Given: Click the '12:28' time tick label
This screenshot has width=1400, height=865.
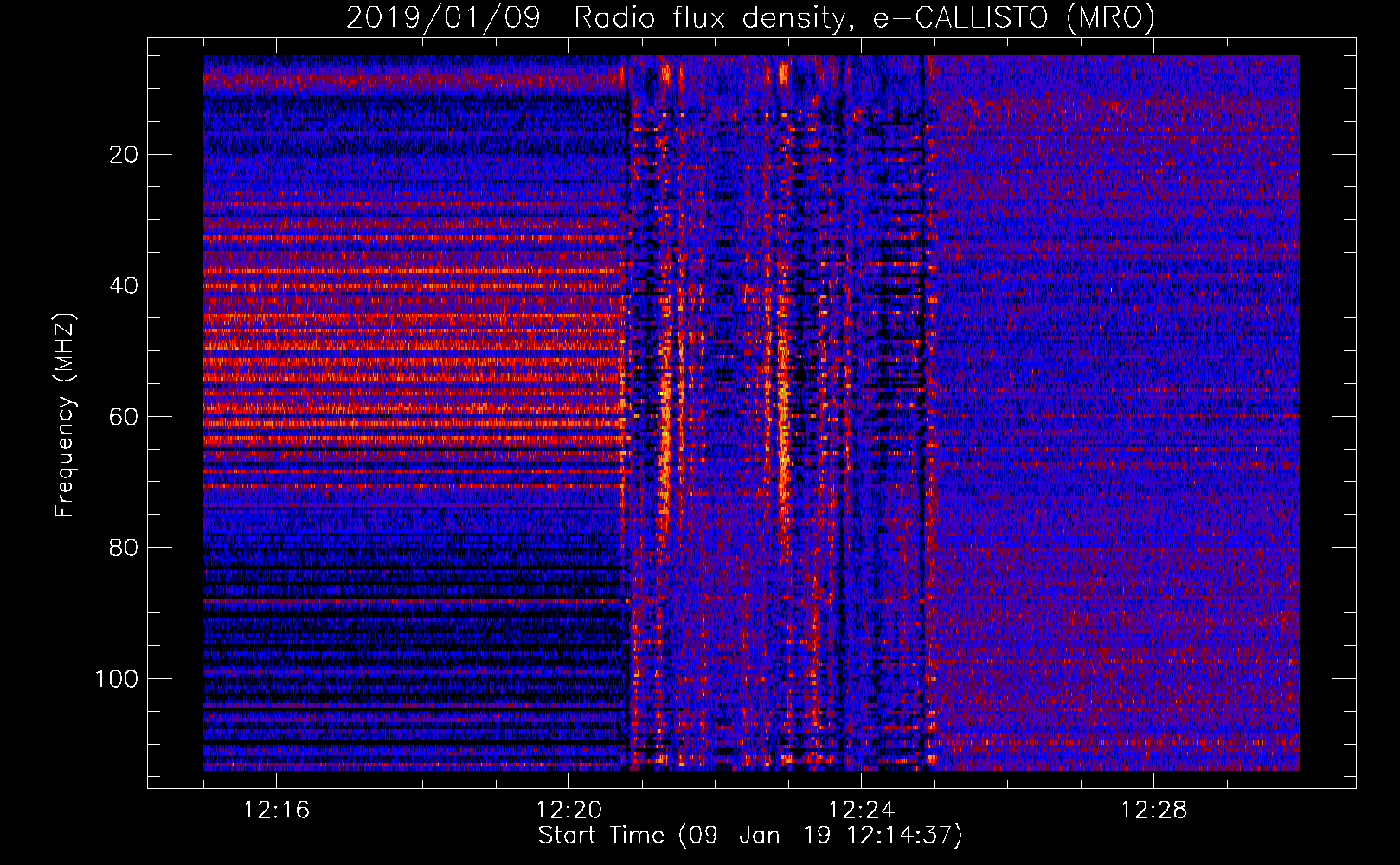Looking at the screenshot, I should (x=1153, y=811).
